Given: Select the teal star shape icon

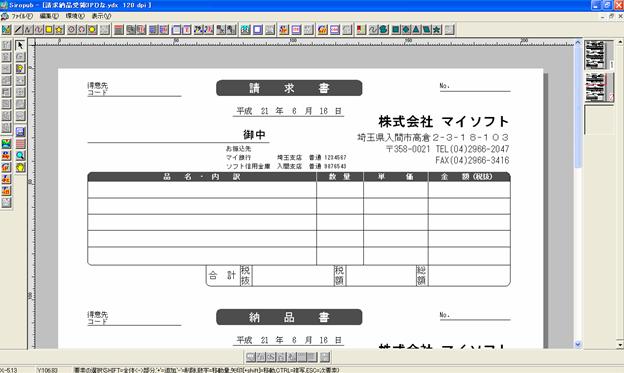Looking at the screenshot, I should [x=437, y=29].
